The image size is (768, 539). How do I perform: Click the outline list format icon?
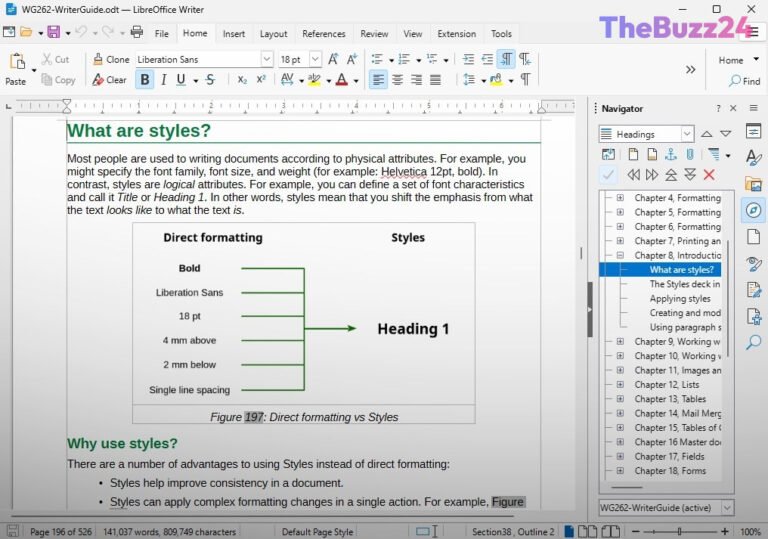click(x=432, y=59)
